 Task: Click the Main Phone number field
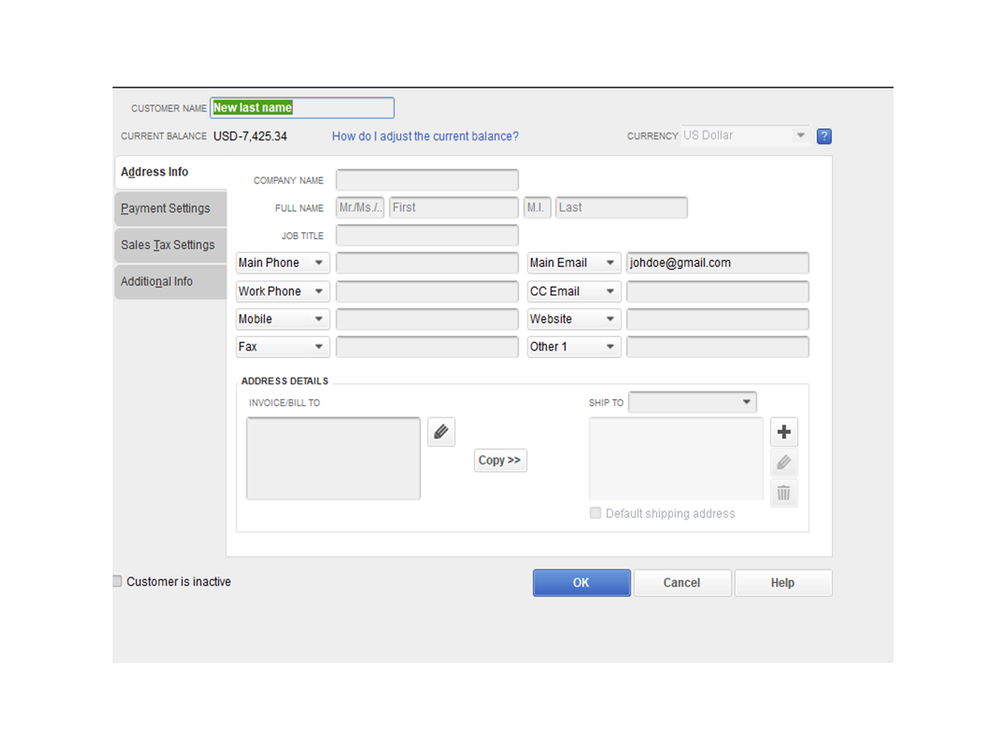point(427,263)
